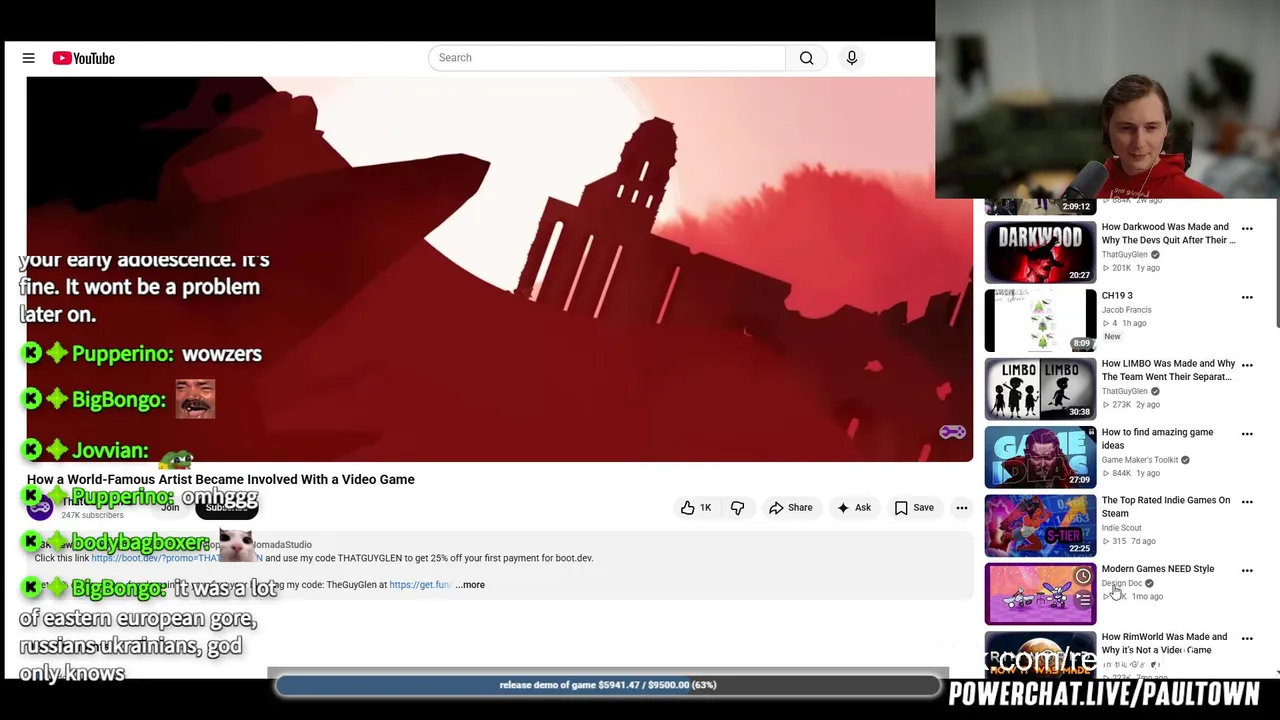Open the boot.dev promo link
The height and width of the screenshot is (720, 1280).
click(x=176, y=558)
